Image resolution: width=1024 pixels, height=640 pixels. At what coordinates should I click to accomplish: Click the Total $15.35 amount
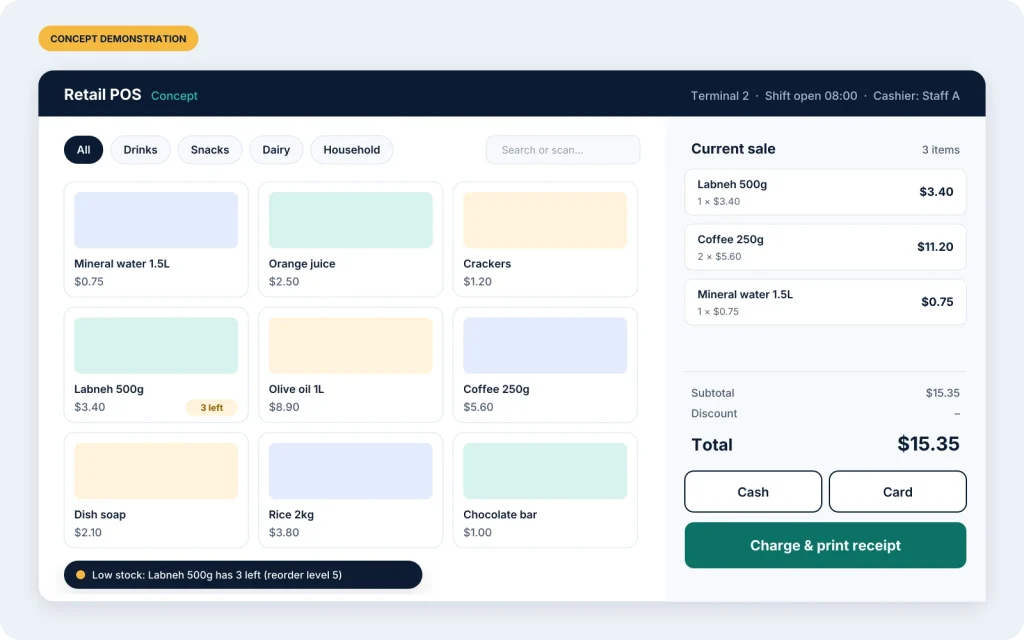pos(928,444)
